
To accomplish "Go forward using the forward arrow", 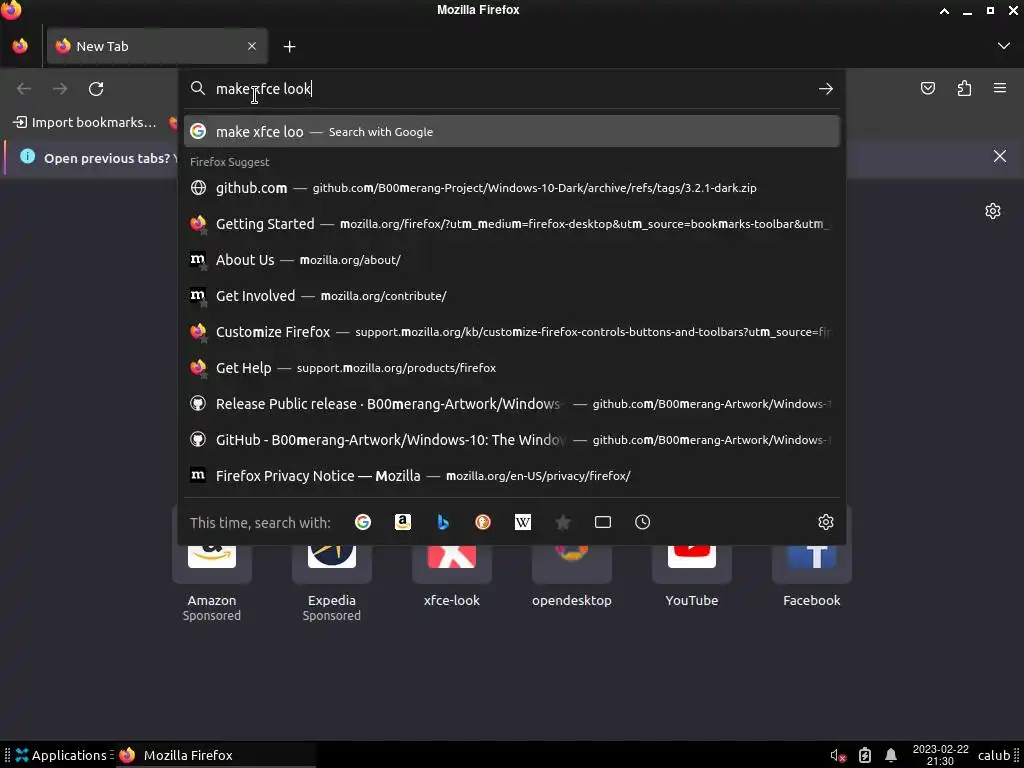I will click(x=60, y=89).
